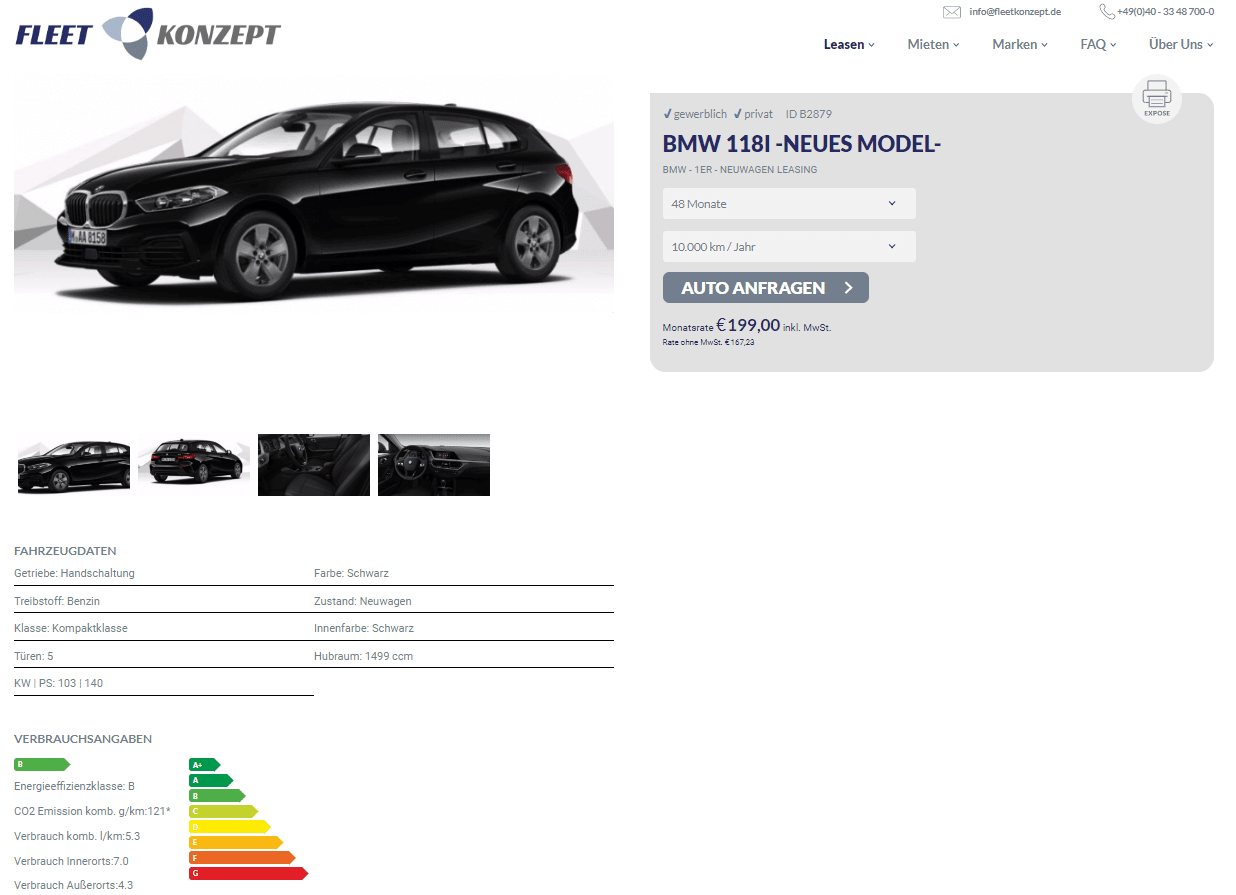Screen dimensions: 1236x895
Task: Open the Marken menu
Action: (x=1020, y=44)
